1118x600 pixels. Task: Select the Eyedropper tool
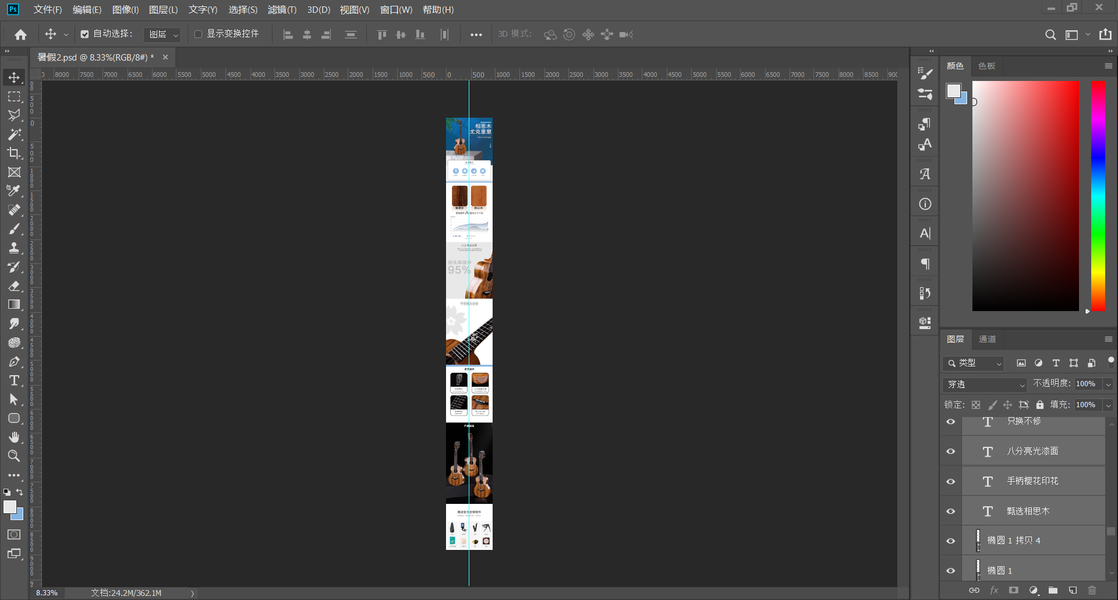pos(14,191)
